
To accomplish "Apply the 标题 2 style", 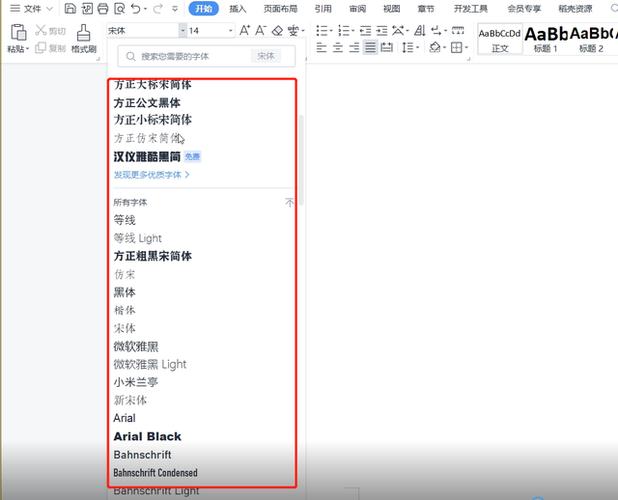I will point(591,39).
